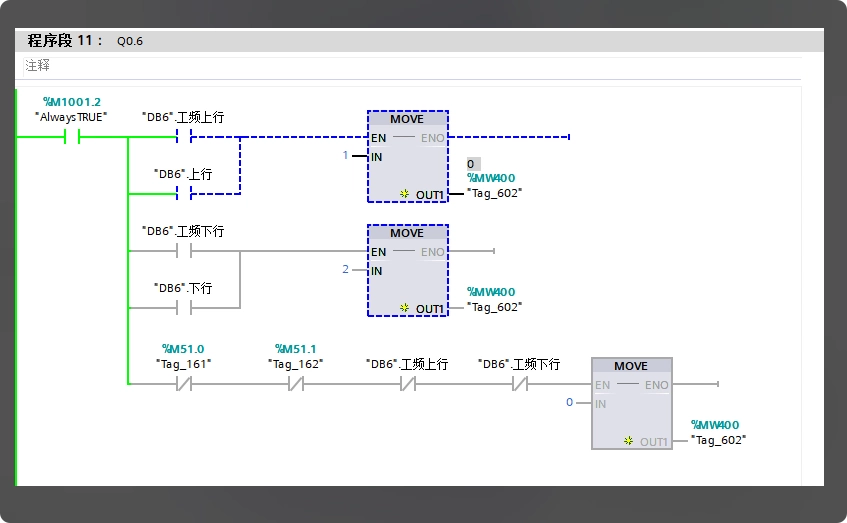Click the yellow star icon on first MOVE OUT1

click(x=405, y=193)
